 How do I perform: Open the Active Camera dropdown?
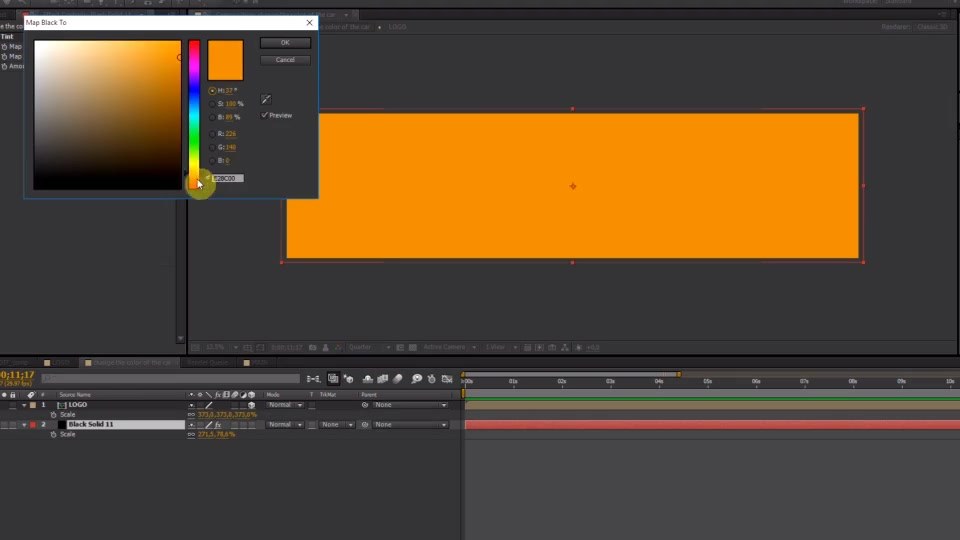[449, 347]
